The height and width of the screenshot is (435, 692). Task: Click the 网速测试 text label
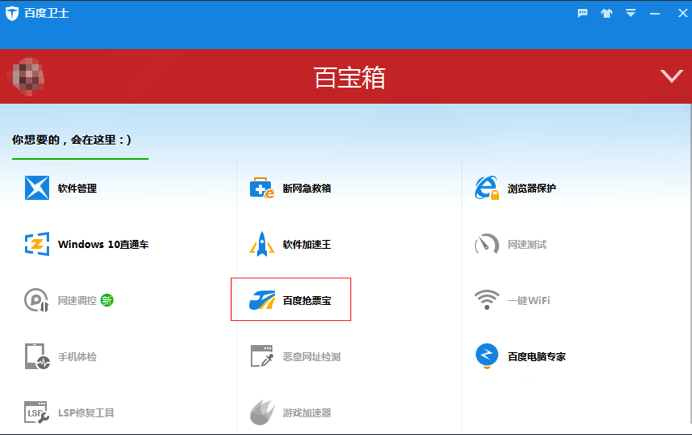coord(527,244)
